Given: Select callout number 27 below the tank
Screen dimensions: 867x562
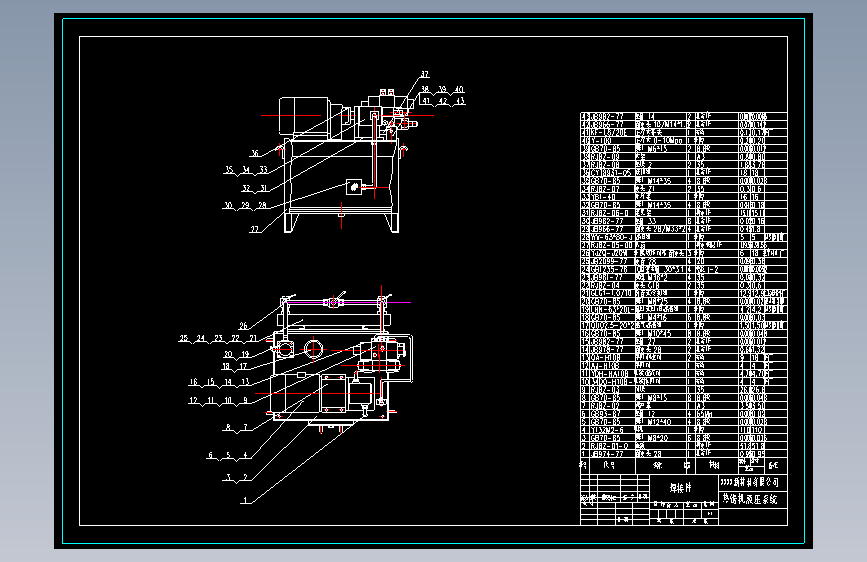Looking at the screenshot, I should coord(254,229).
